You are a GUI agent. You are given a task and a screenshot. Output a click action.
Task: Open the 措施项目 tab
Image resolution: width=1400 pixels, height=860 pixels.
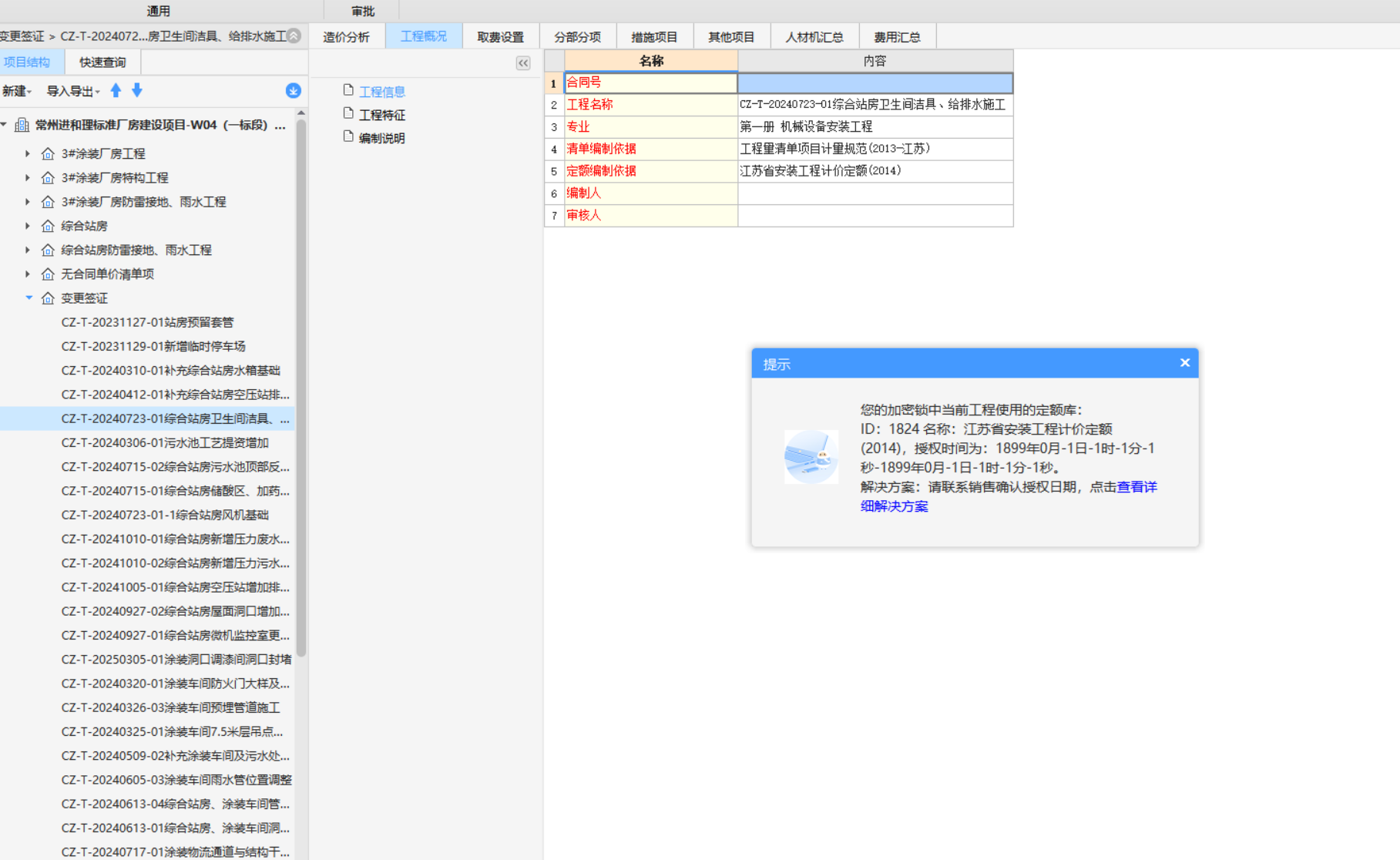[x=655, y=37]
